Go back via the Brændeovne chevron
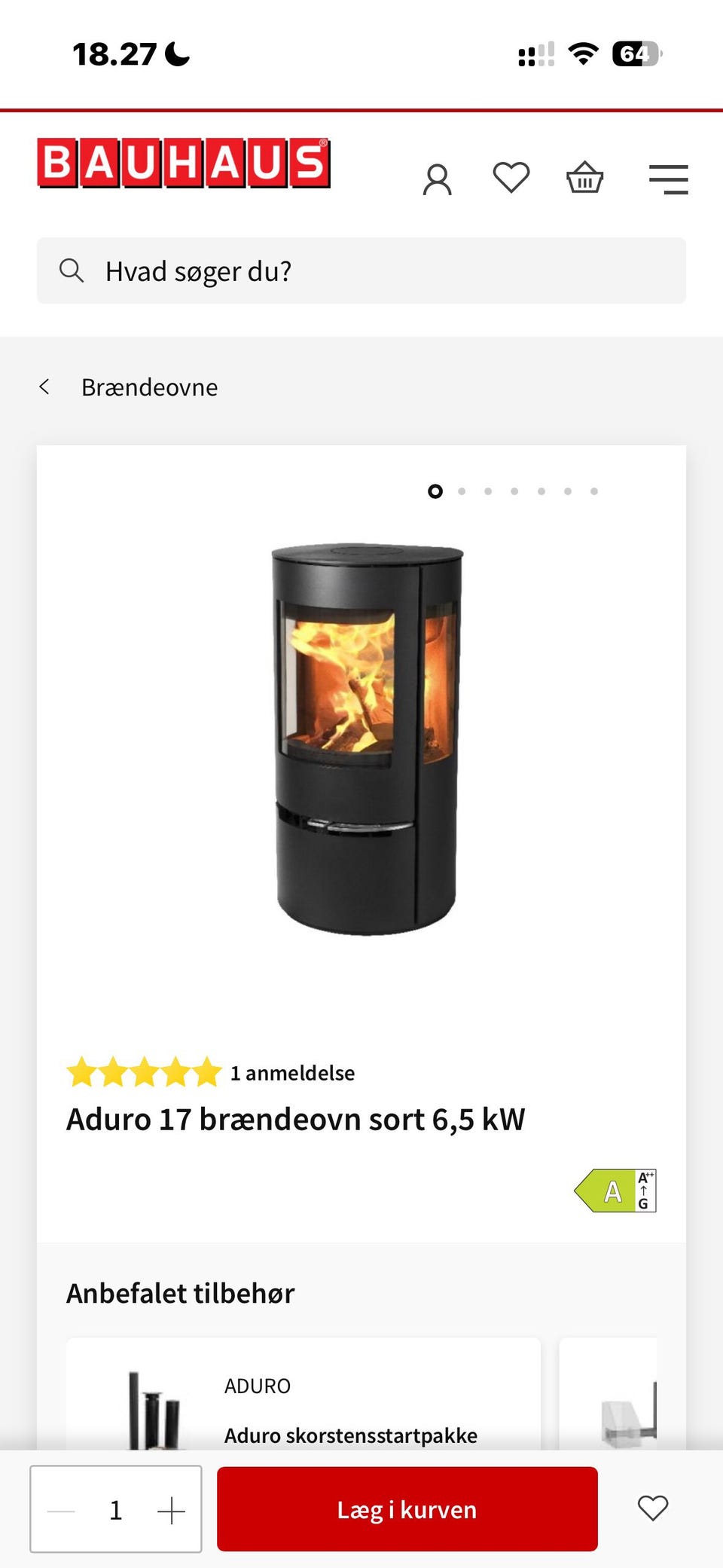723x1568 pixels. [x=44, y=387]
